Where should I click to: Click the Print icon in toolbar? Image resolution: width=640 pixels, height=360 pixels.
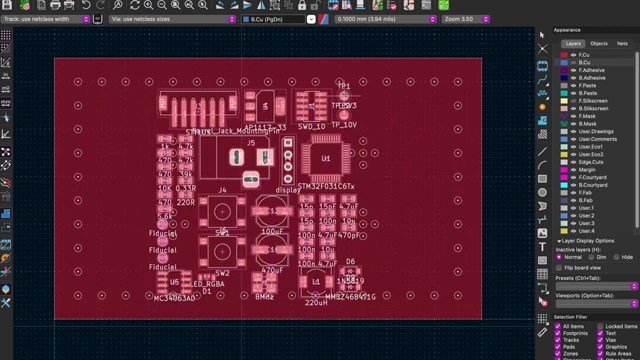click(56, 5)
